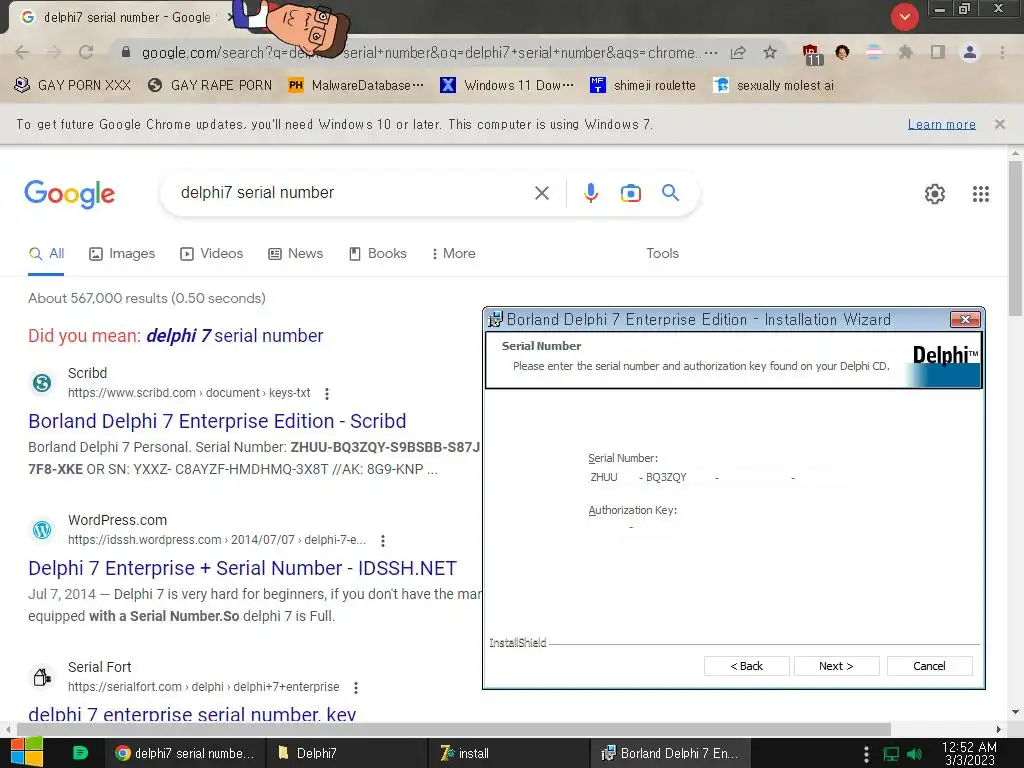Toggle the Chrome side panel icon
The height and width of the screenshot is (768, 1024).
click(938, 52)
